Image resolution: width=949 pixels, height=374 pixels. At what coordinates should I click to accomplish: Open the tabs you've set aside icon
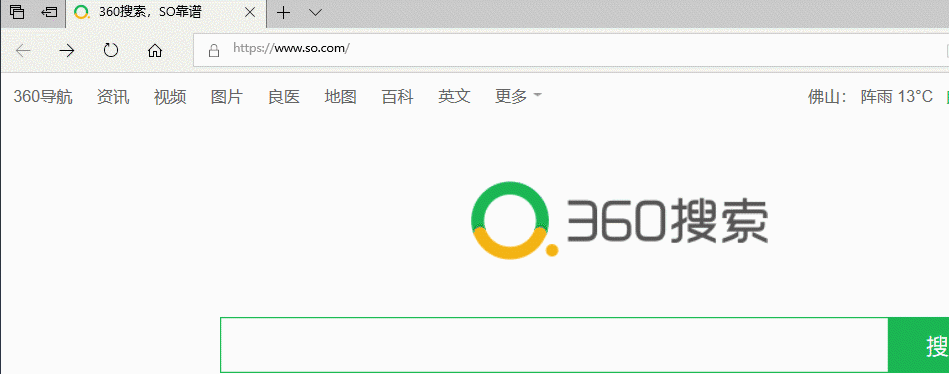coord(16,12)
